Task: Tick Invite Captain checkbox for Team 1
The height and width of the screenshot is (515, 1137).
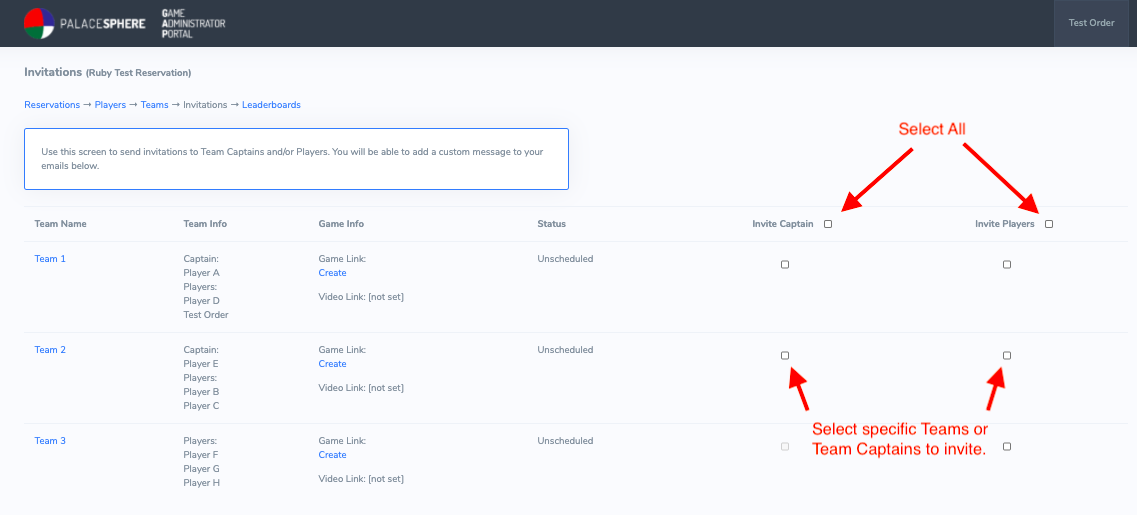Action: [x=785, y=265]
